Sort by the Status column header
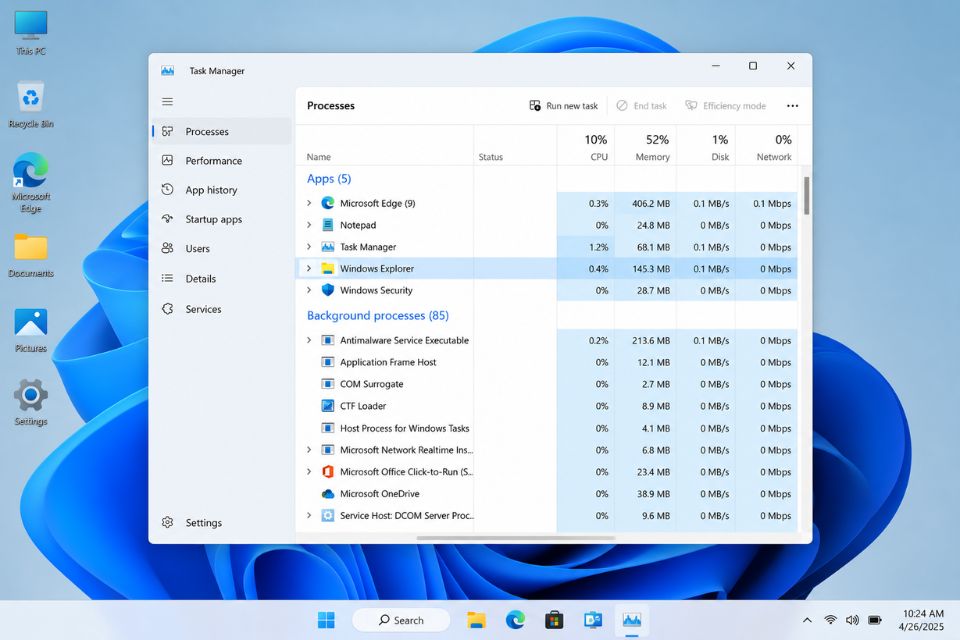Image resolution: width=960 pixels, height=640 pixels. click(515, 146)
